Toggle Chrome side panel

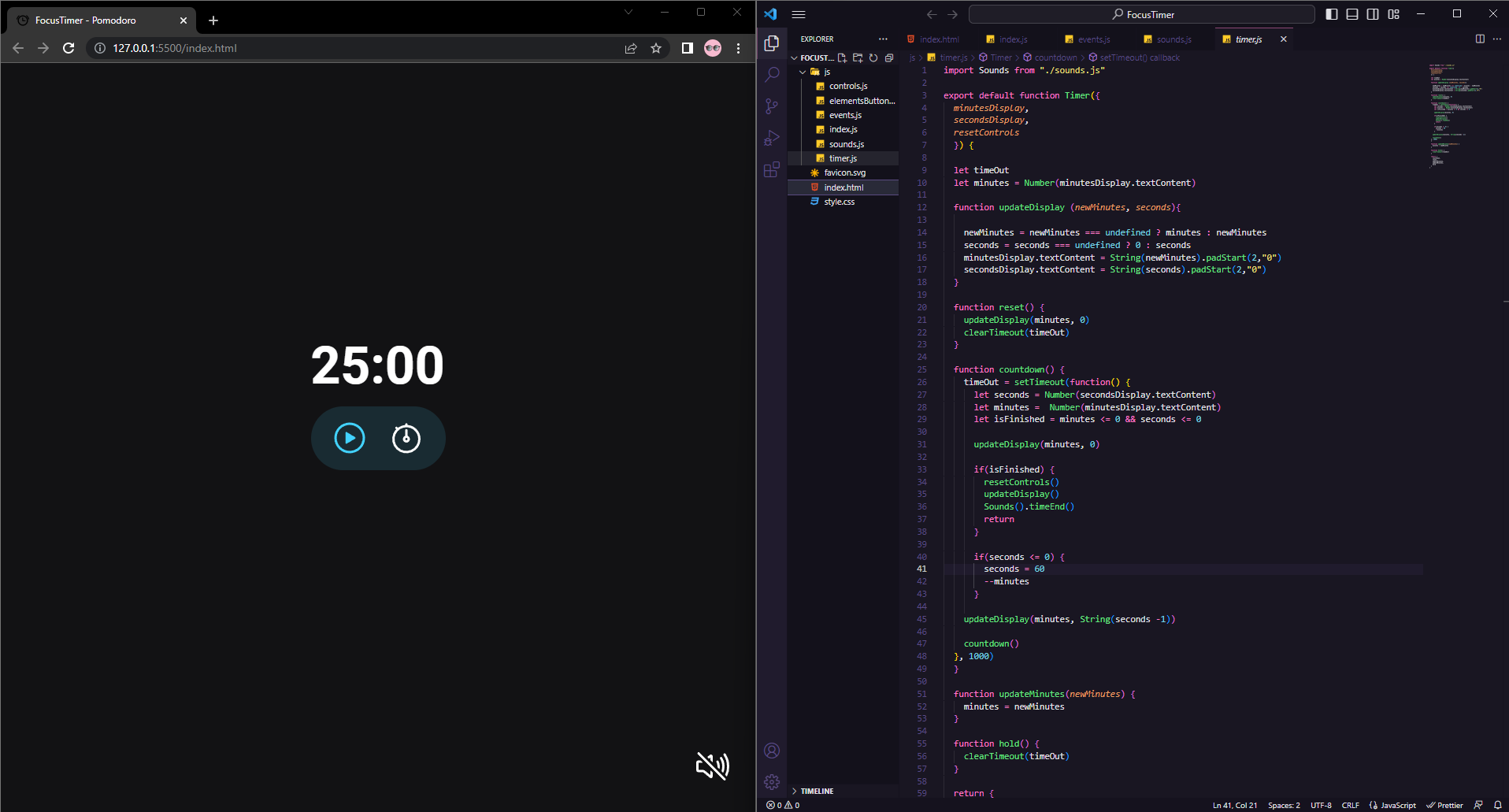coord(687,48)
